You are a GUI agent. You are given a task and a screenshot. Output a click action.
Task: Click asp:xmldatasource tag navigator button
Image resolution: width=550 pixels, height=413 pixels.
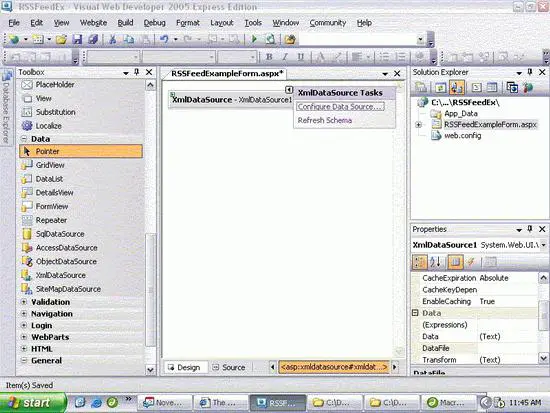334,367
